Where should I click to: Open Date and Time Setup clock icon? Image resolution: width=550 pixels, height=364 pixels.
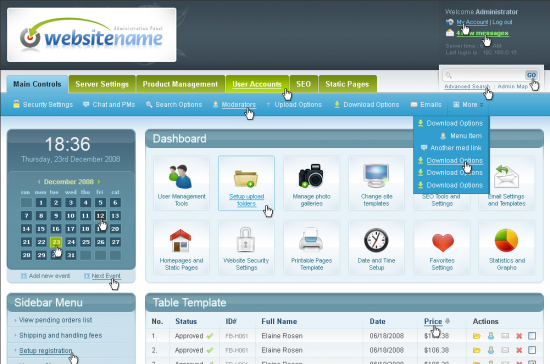point(376,240)
